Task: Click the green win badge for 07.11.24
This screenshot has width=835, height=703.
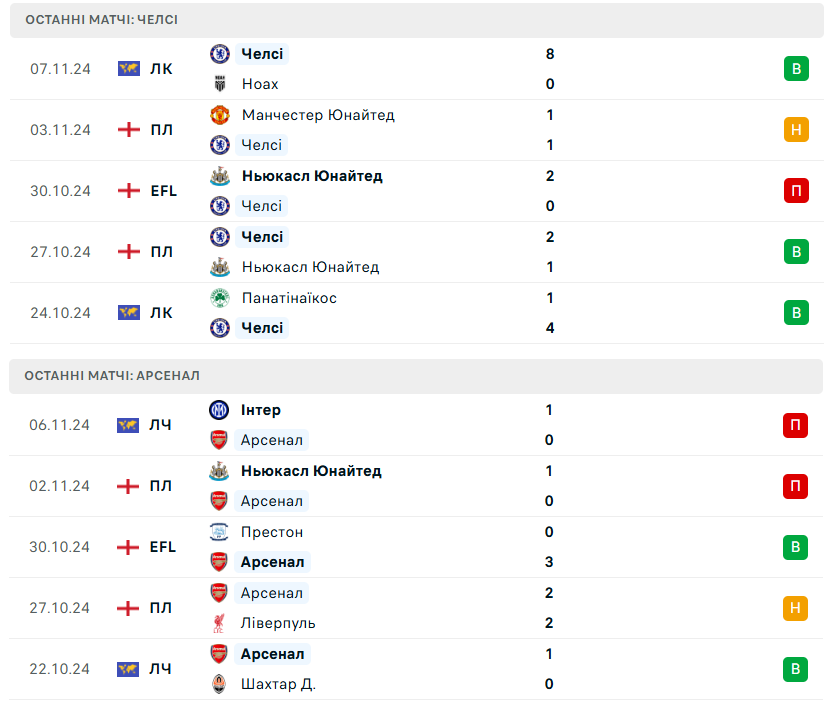Action: pos(796,69)
